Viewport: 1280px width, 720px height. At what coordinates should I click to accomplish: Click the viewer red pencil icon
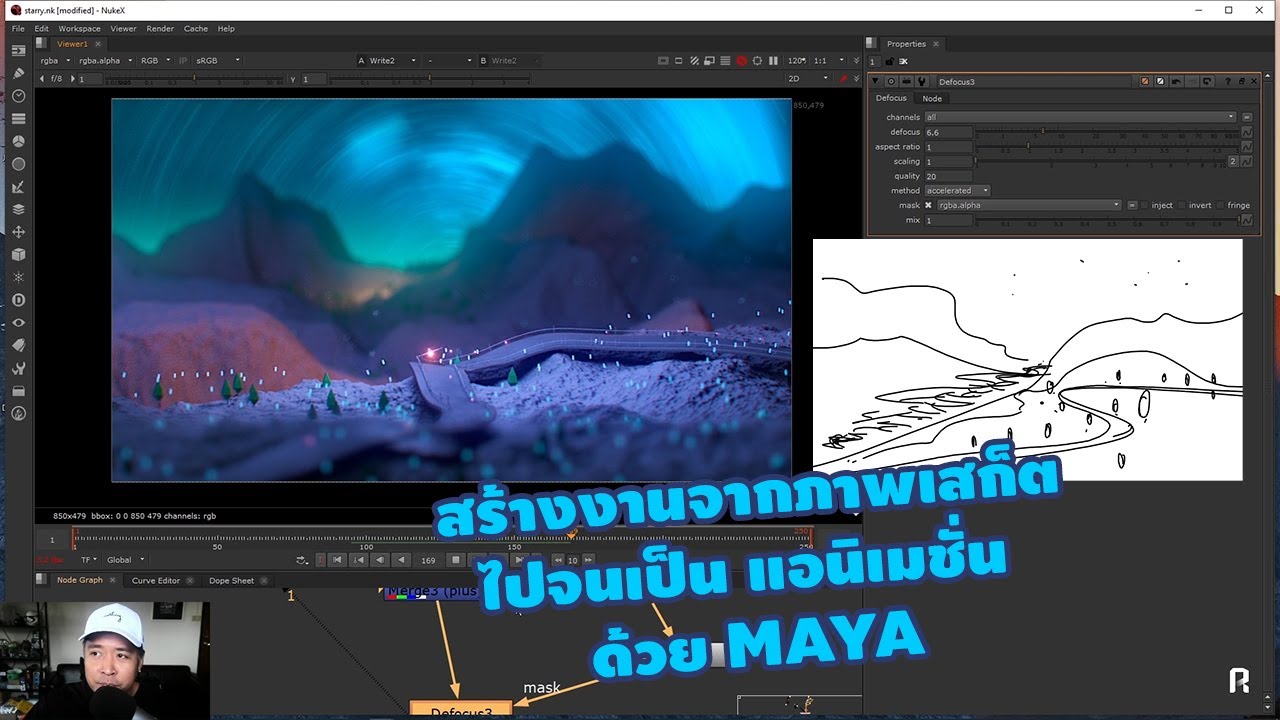click(843, 78)
